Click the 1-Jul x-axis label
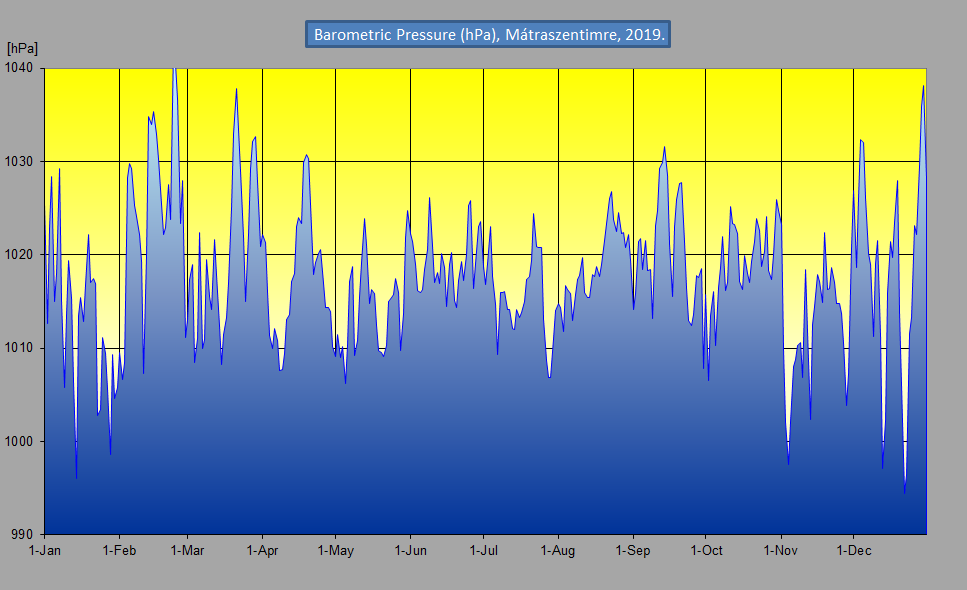This screenshot has height=590, width=967. pyautogui.click(x=483, y=551)
